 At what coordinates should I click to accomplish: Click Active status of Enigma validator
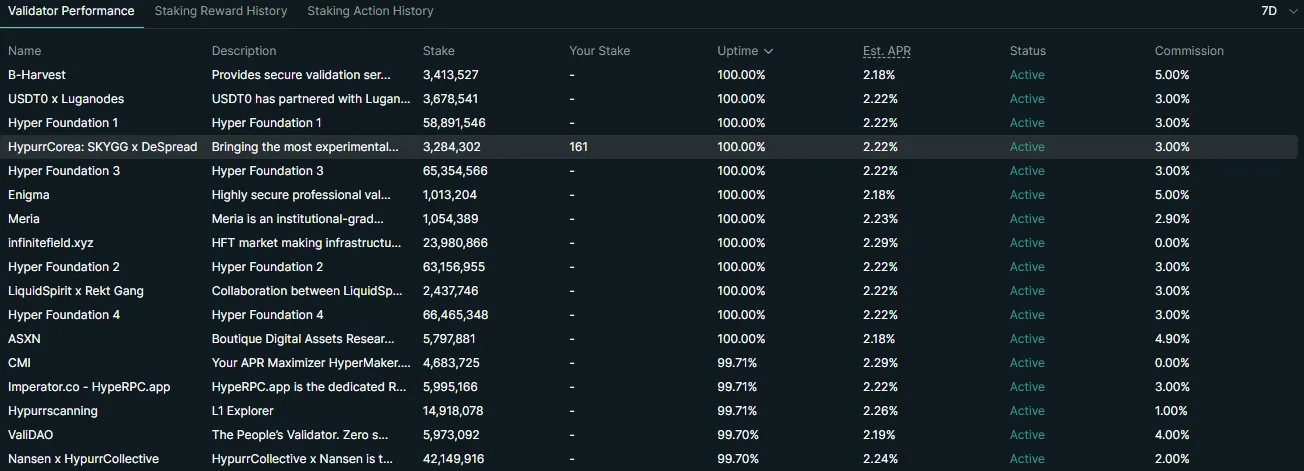(1027, 195)
